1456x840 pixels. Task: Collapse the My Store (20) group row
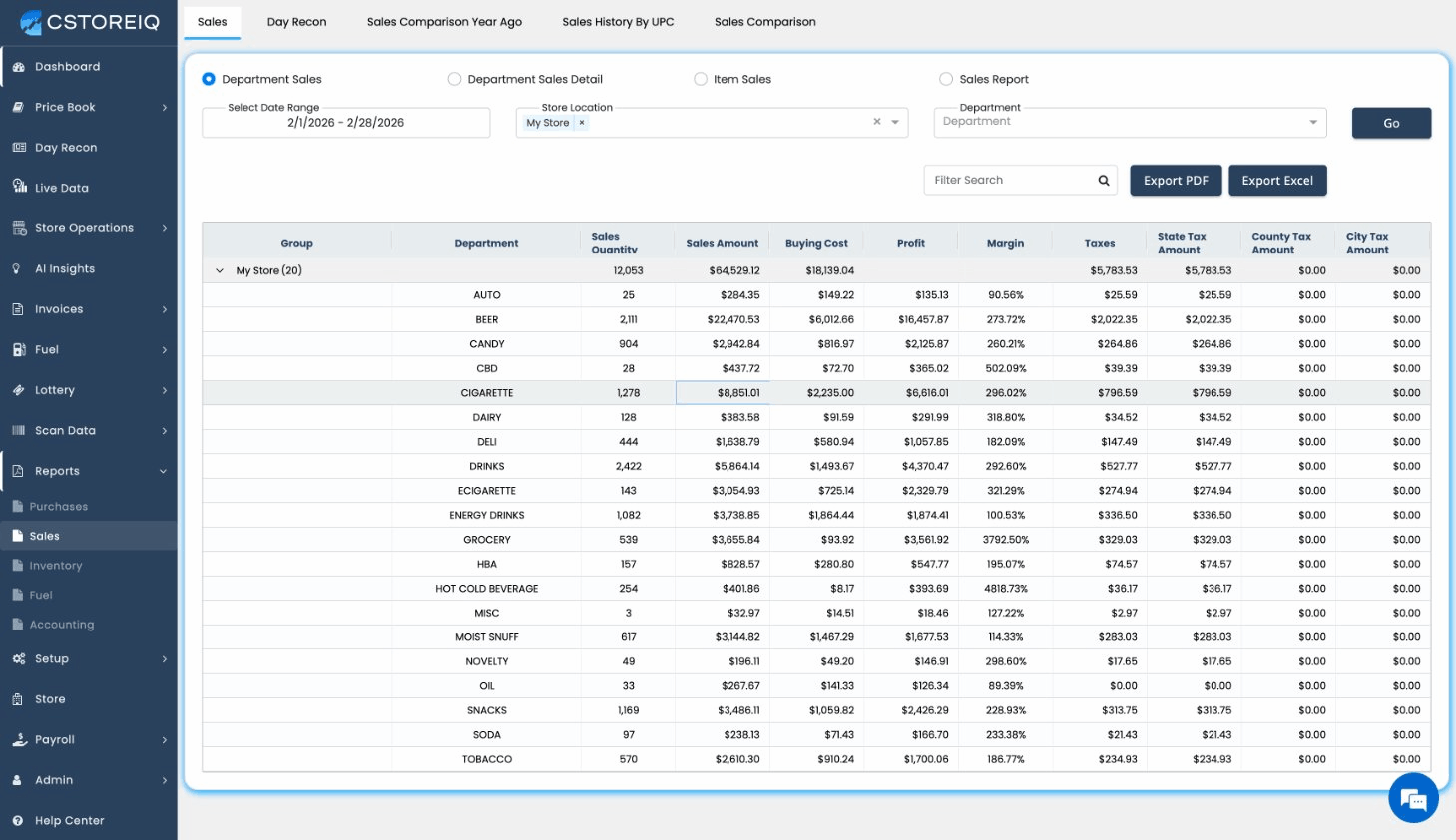(220, 270)
